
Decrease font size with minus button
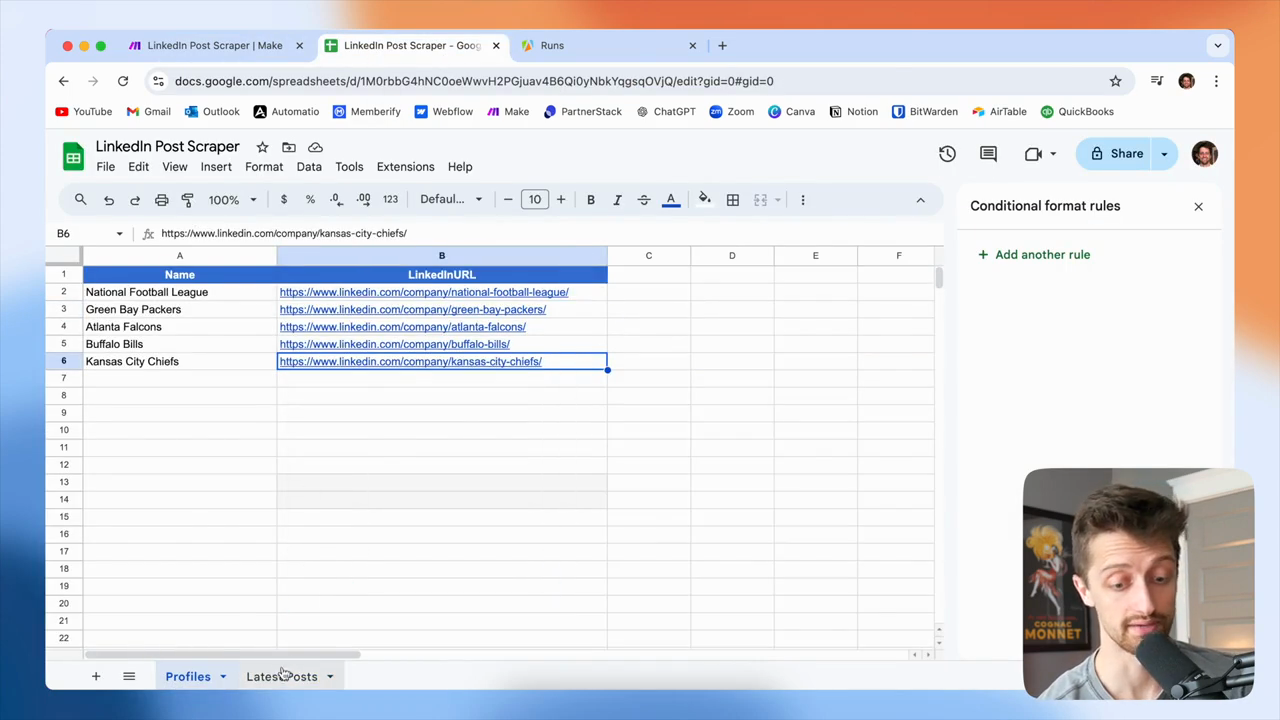pos(508,200)
